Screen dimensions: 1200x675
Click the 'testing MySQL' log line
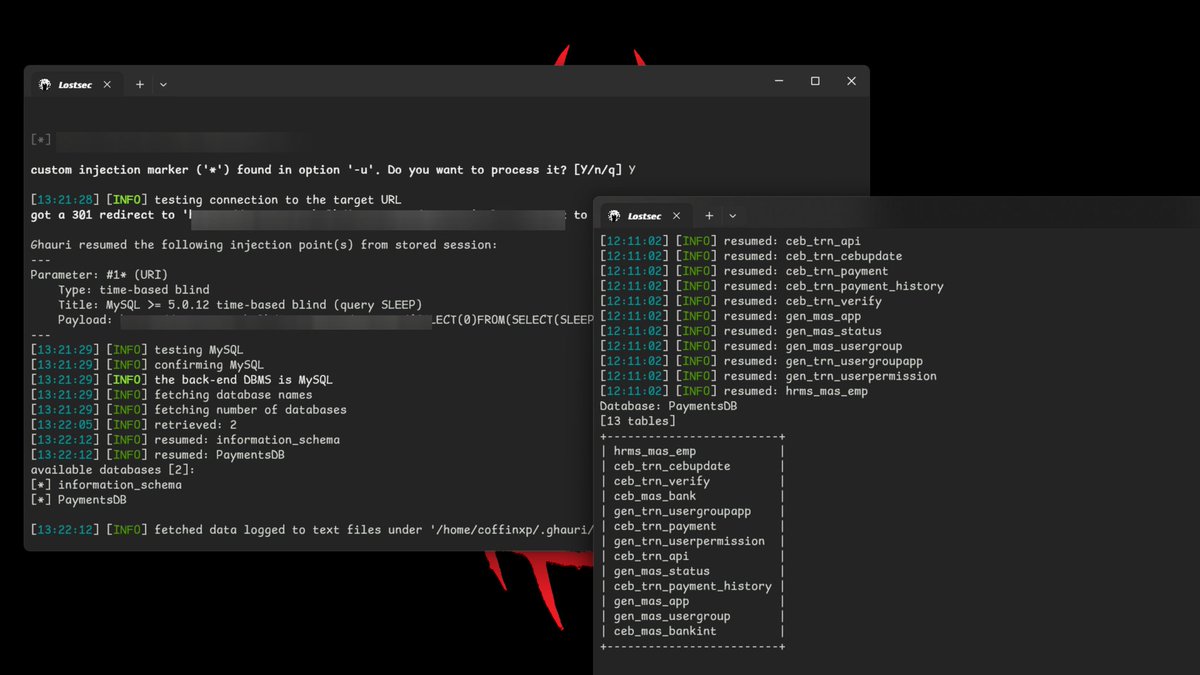click(137, 350)
